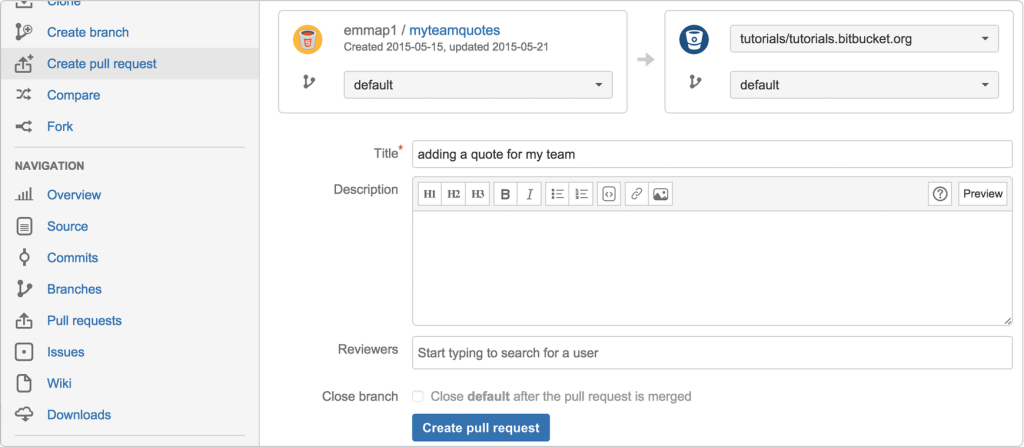Insert a bulleted list icon

pyautogui.click(x=557, y=194)
